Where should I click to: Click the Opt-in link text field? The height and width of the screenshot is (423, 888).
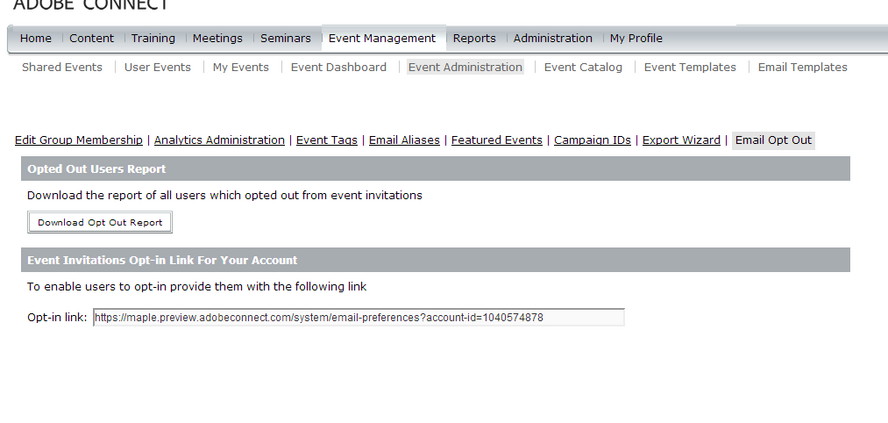(358, 317)
